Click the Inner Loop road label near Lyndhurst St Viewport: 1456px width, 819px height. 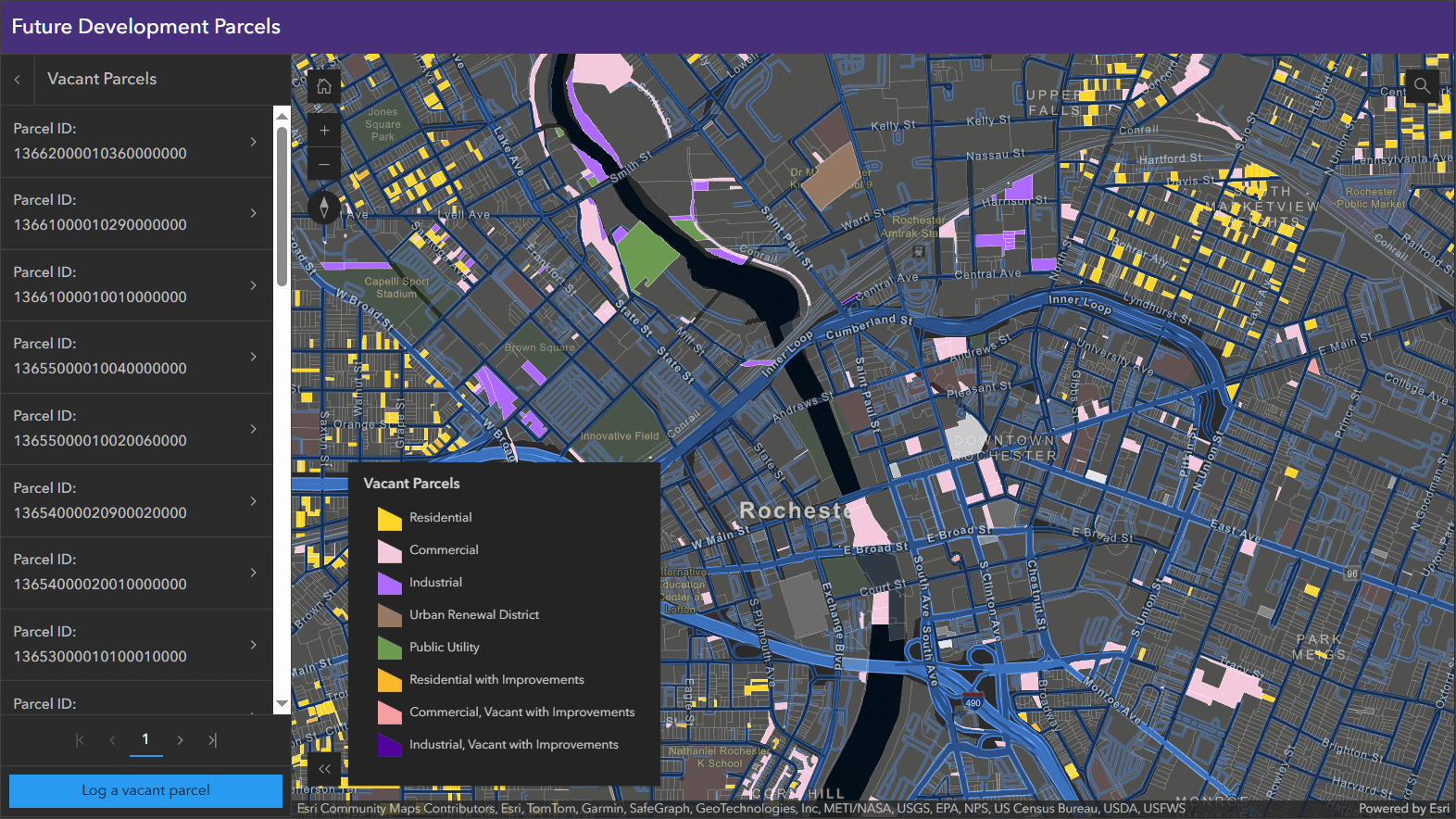(1080, 304)
